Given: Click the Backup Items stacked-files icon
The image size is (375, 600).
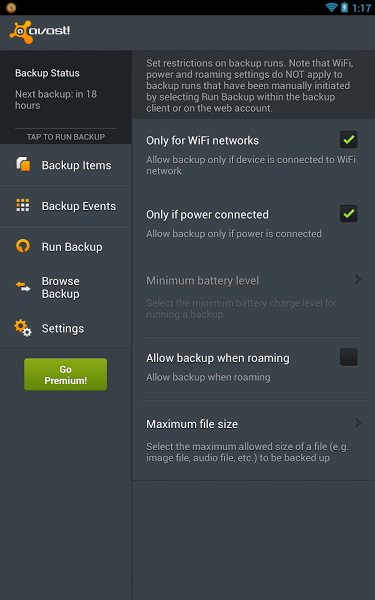Looking at the screenshot, I should click(23, 164).
